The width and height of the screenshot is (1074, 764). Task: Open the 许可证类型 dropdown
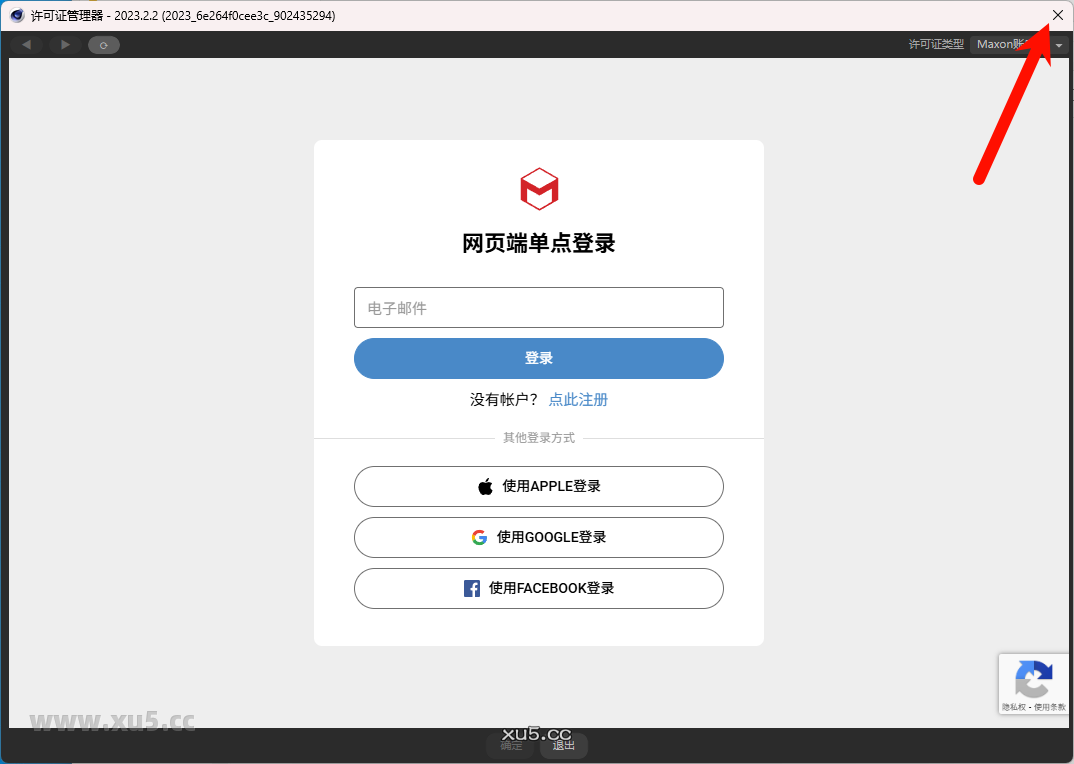click(1018, 45)
